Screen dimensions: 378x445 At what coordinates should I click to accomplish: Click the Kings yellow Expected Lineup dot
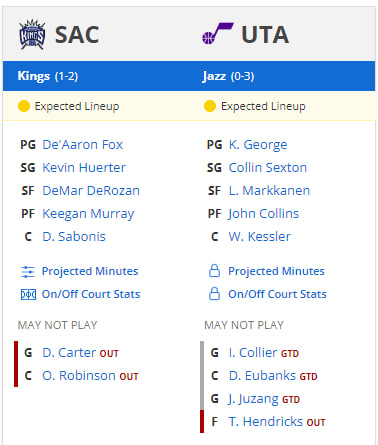pos(24,106)
